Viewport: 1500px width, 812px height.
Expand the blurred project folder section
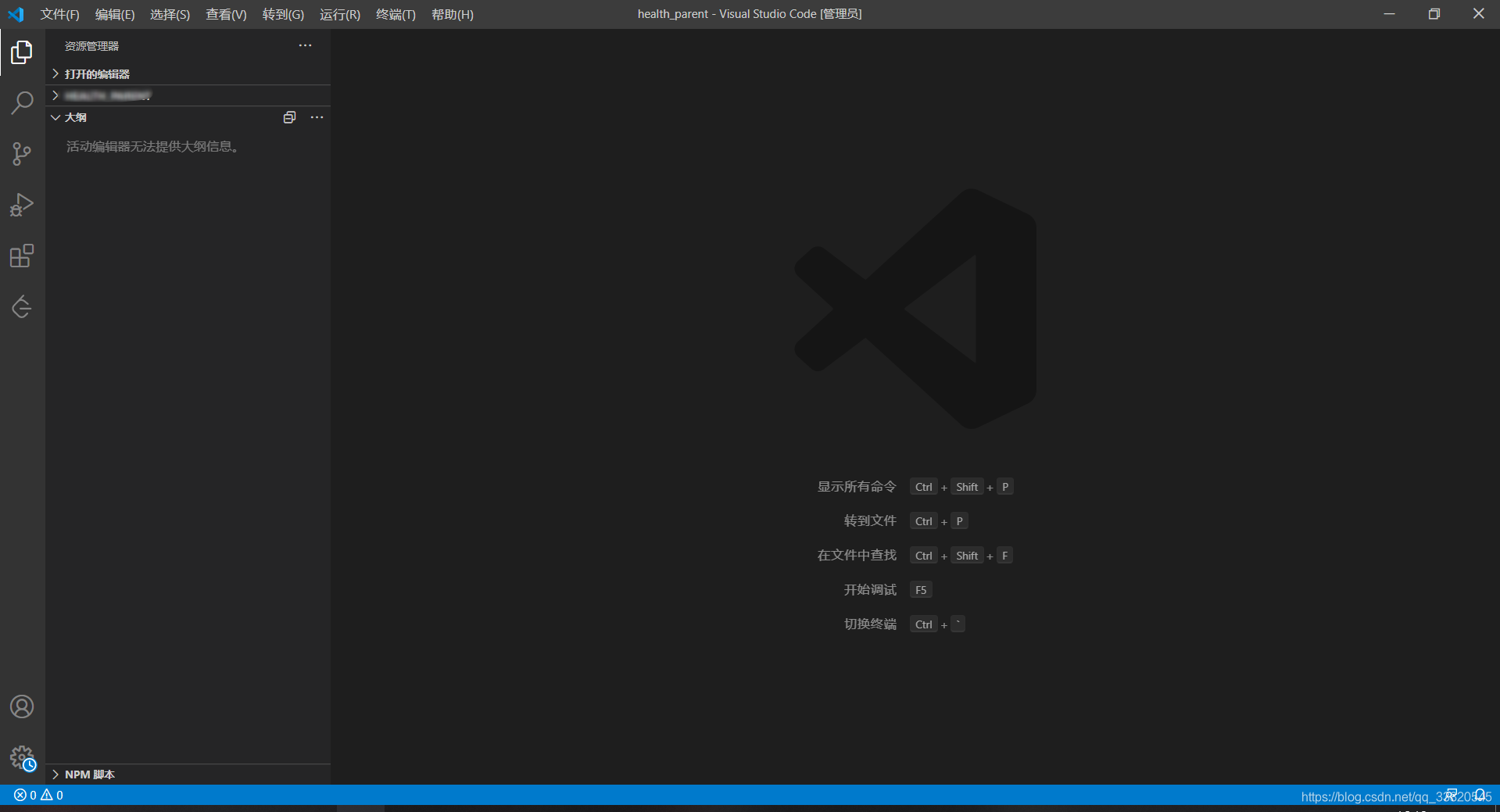click(x=188, y=95)
